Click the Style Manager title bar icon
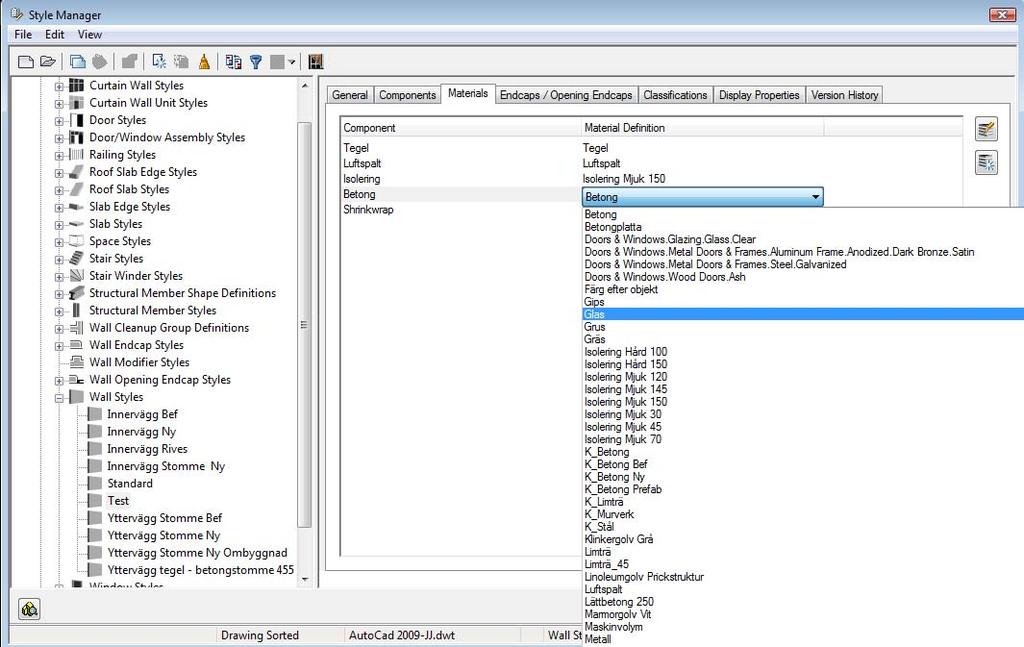1024x647 pixels. tap(17, 14)
